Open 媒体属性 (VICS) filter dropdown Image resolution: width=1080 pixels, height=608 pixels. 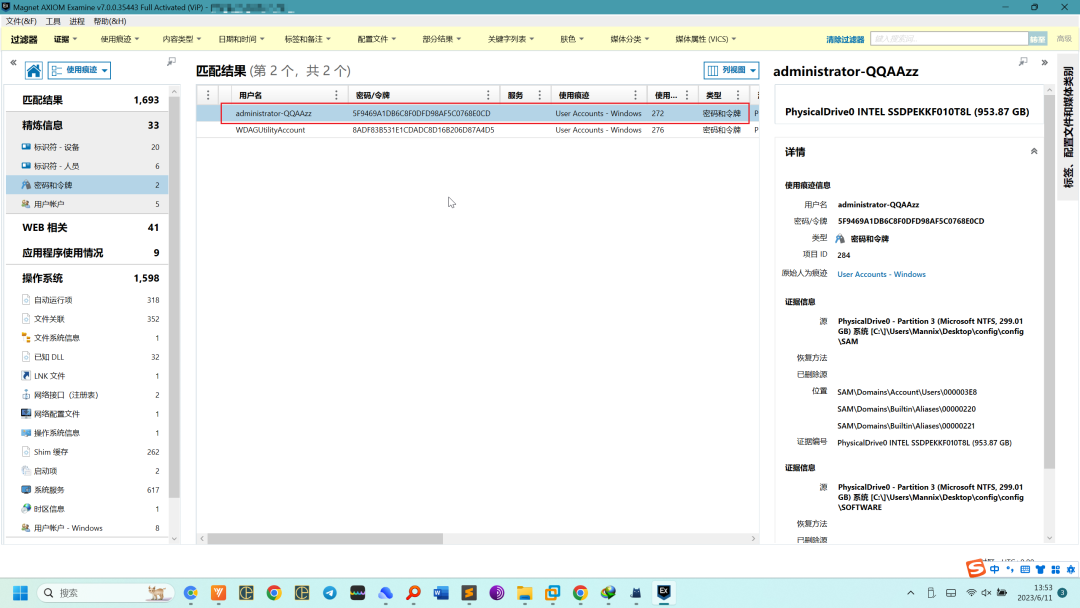click(x=705, y=39)
